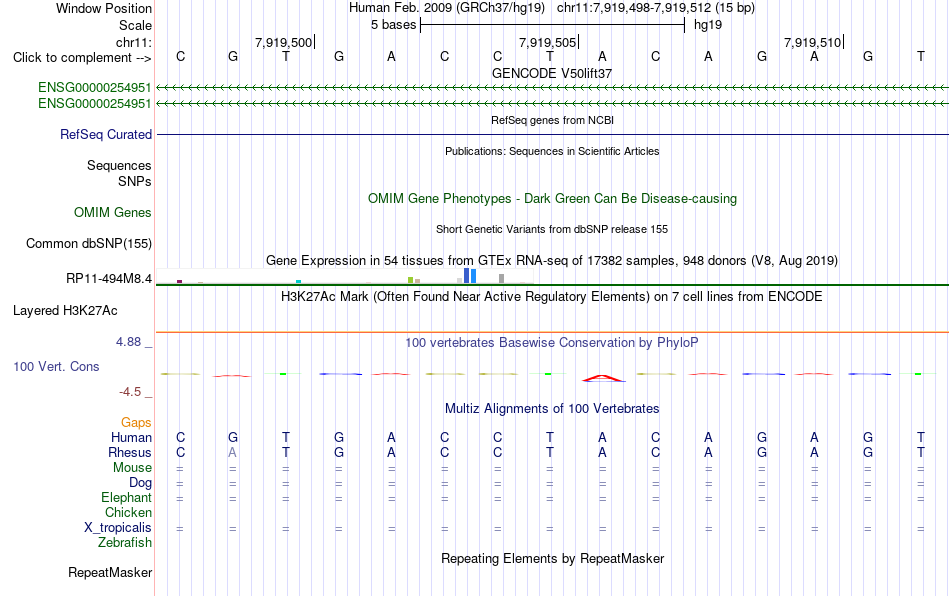Click the Sequences label on the left
The image size is (950, 596).
(119, 165)
